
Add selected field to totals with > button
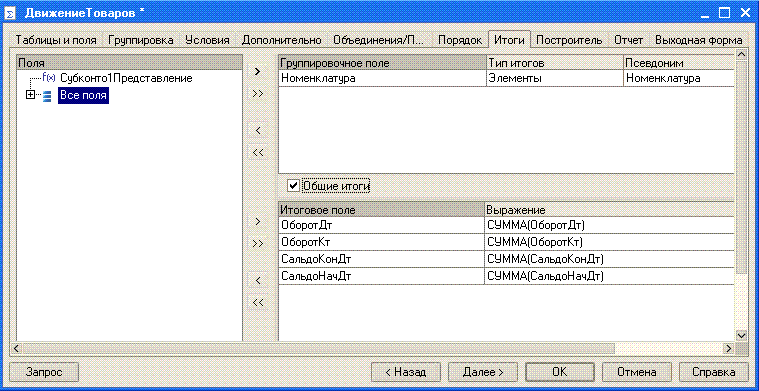click(258, 221)
